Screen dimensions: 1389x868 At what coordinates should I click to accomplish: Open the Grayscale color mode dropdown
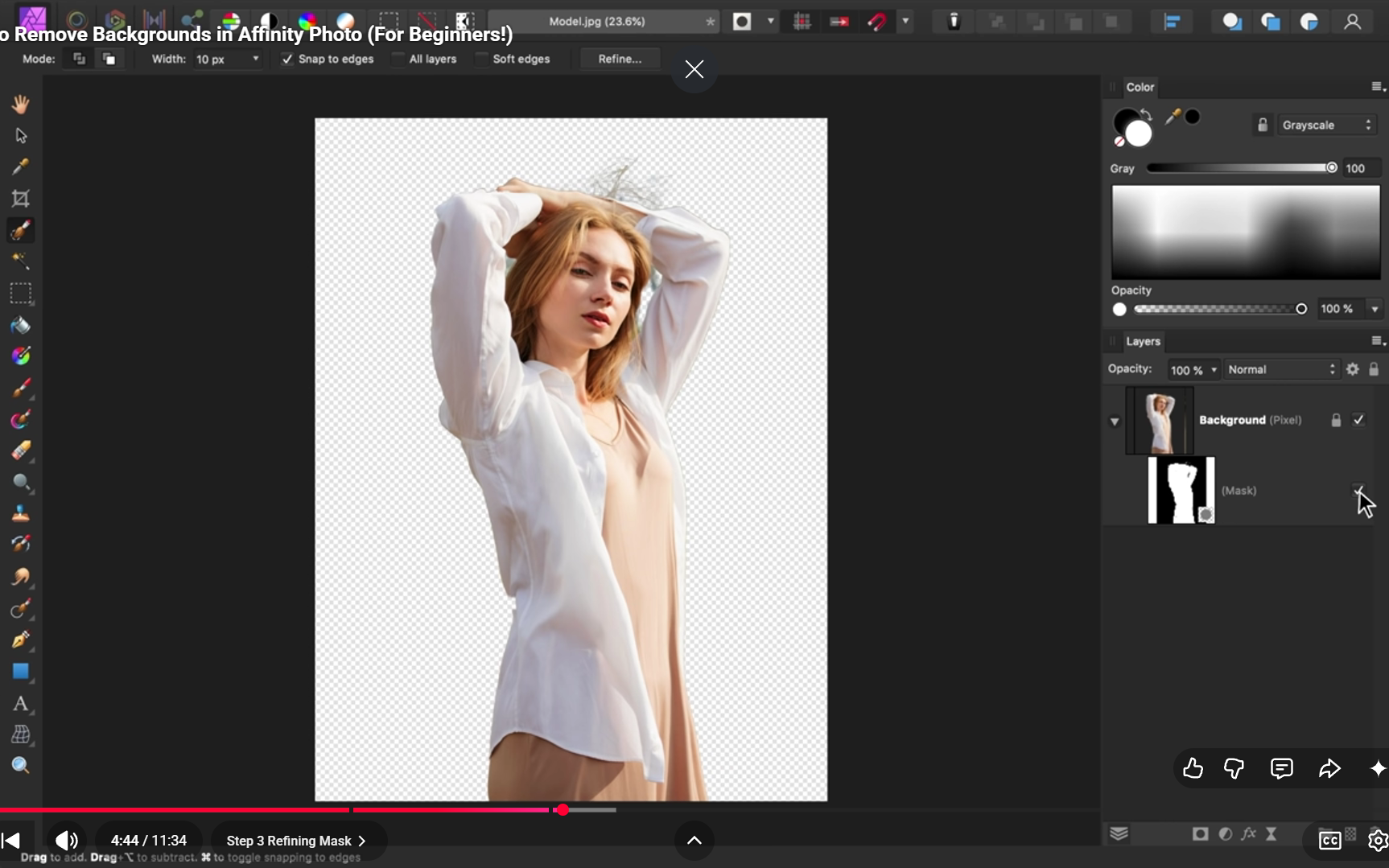pyautogui.click(x=1326, y=125)
